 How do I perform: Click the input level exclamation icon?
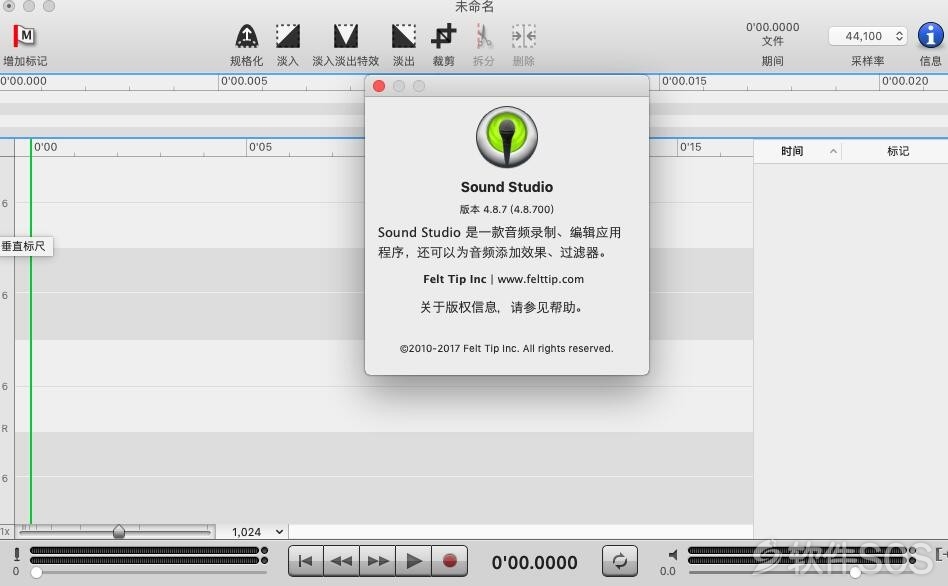point(16,554)
